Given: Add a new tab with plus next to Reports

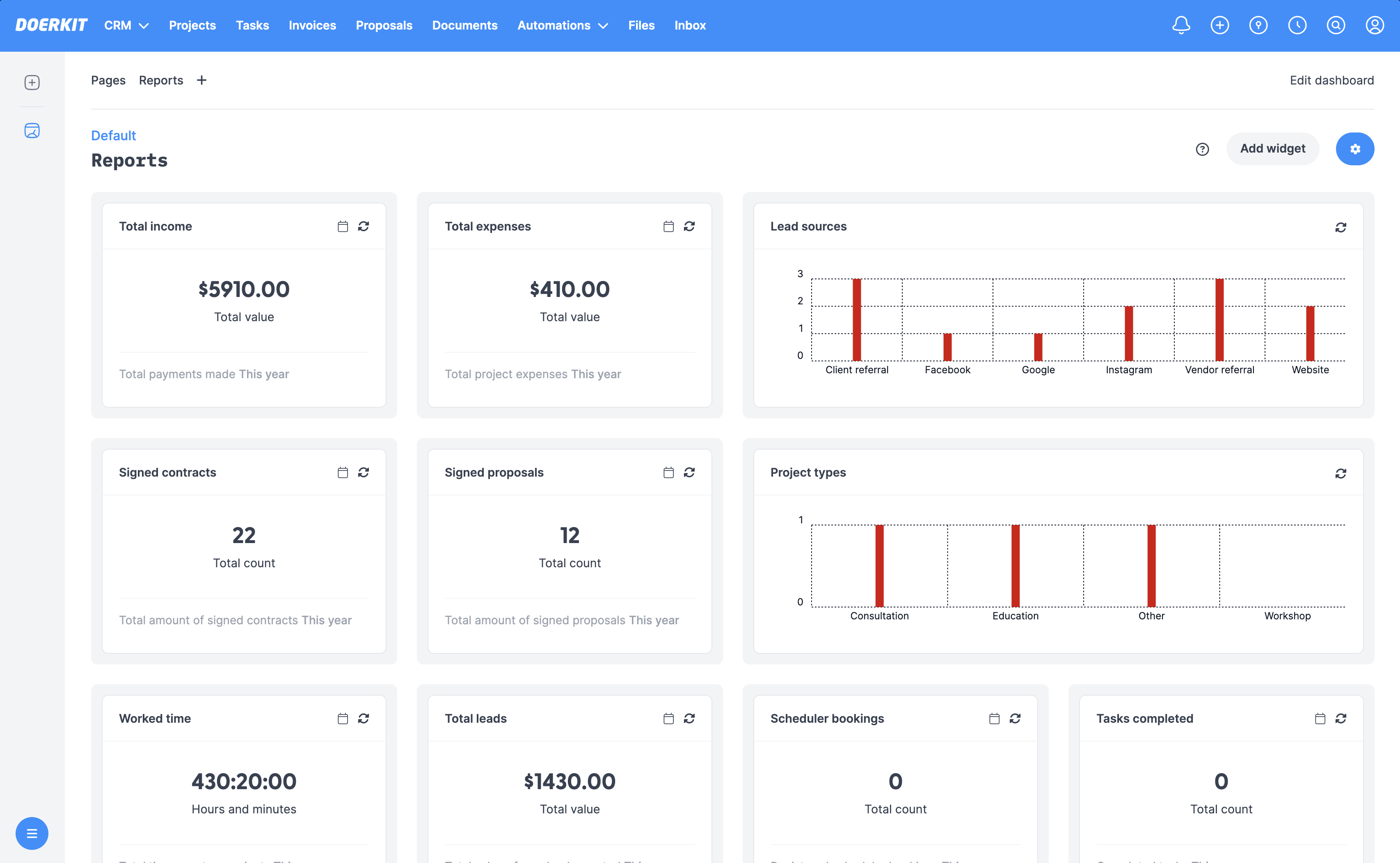Looking at the screenshot, I should (x=201, y=80).
